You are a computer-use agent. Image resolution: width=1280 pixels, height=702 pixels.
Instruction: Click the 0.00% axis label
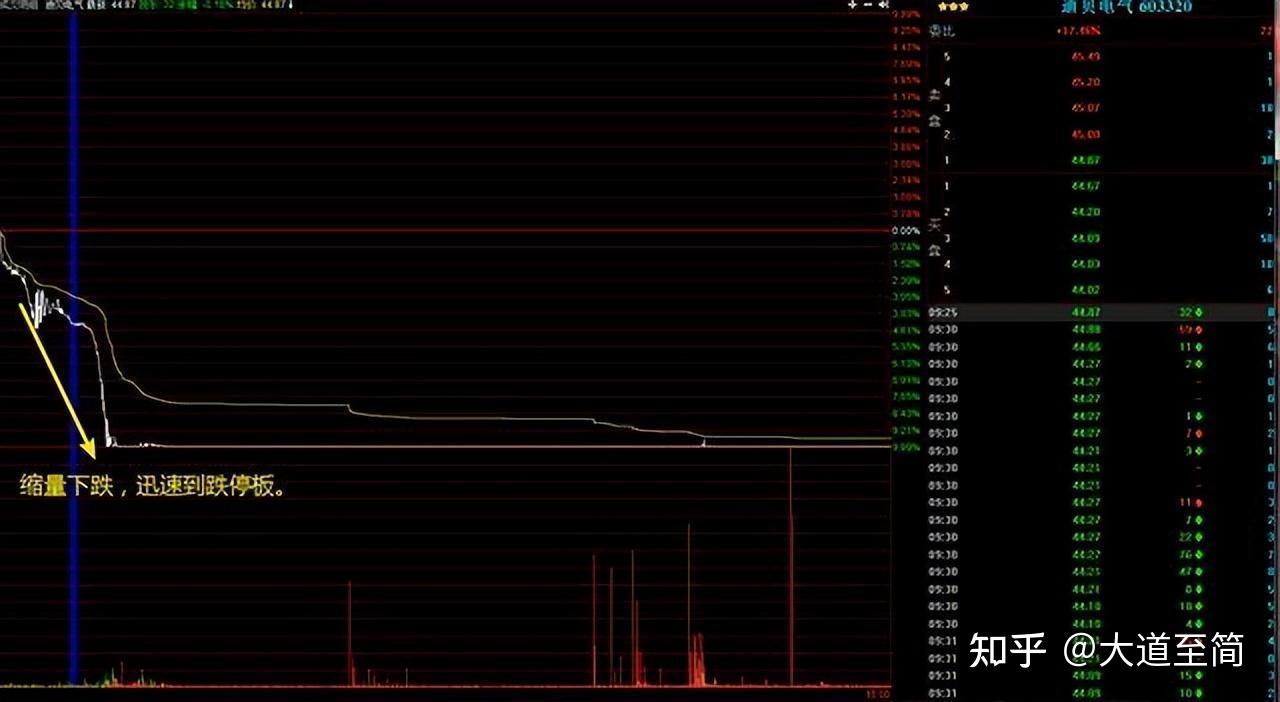point(905,231)
